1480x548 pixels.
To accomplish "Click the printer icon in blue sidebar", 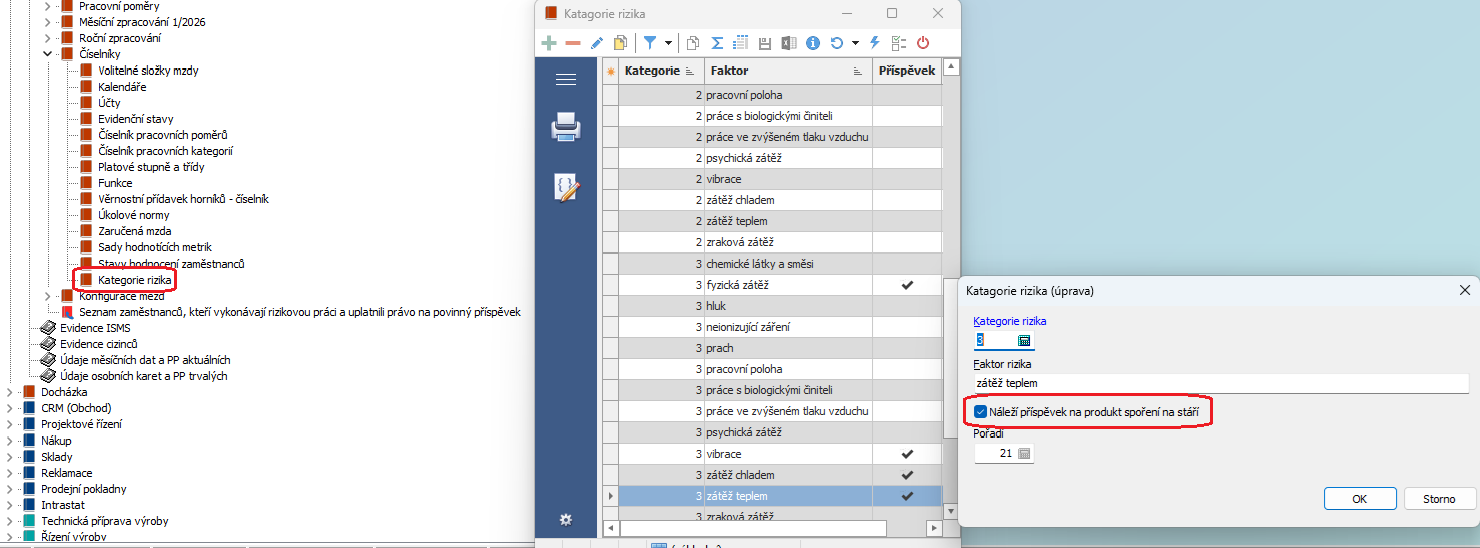I will (566, 127).
